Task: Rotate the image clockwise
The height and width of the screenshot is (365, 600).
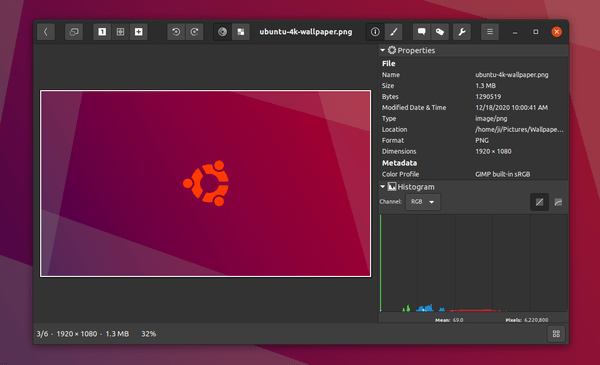Action: tap(194, 32)
